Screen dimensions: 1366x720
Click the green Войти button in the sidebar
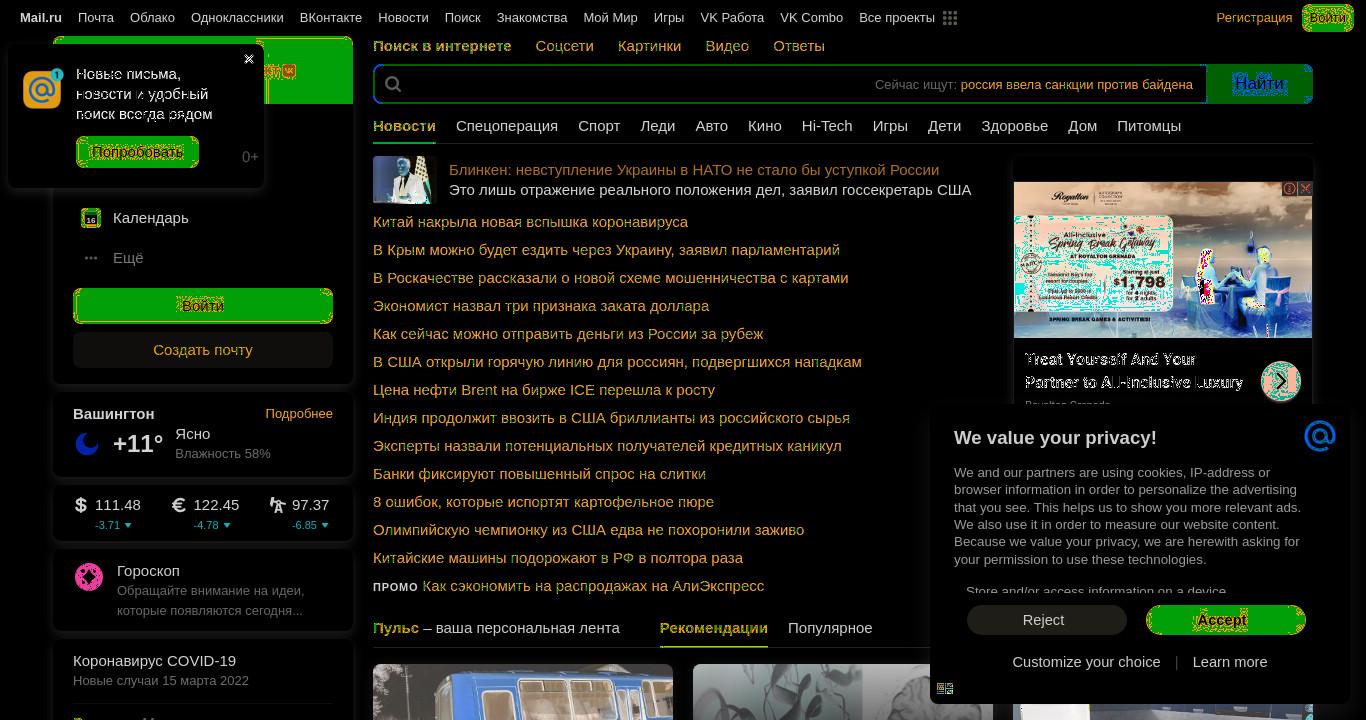203,306
